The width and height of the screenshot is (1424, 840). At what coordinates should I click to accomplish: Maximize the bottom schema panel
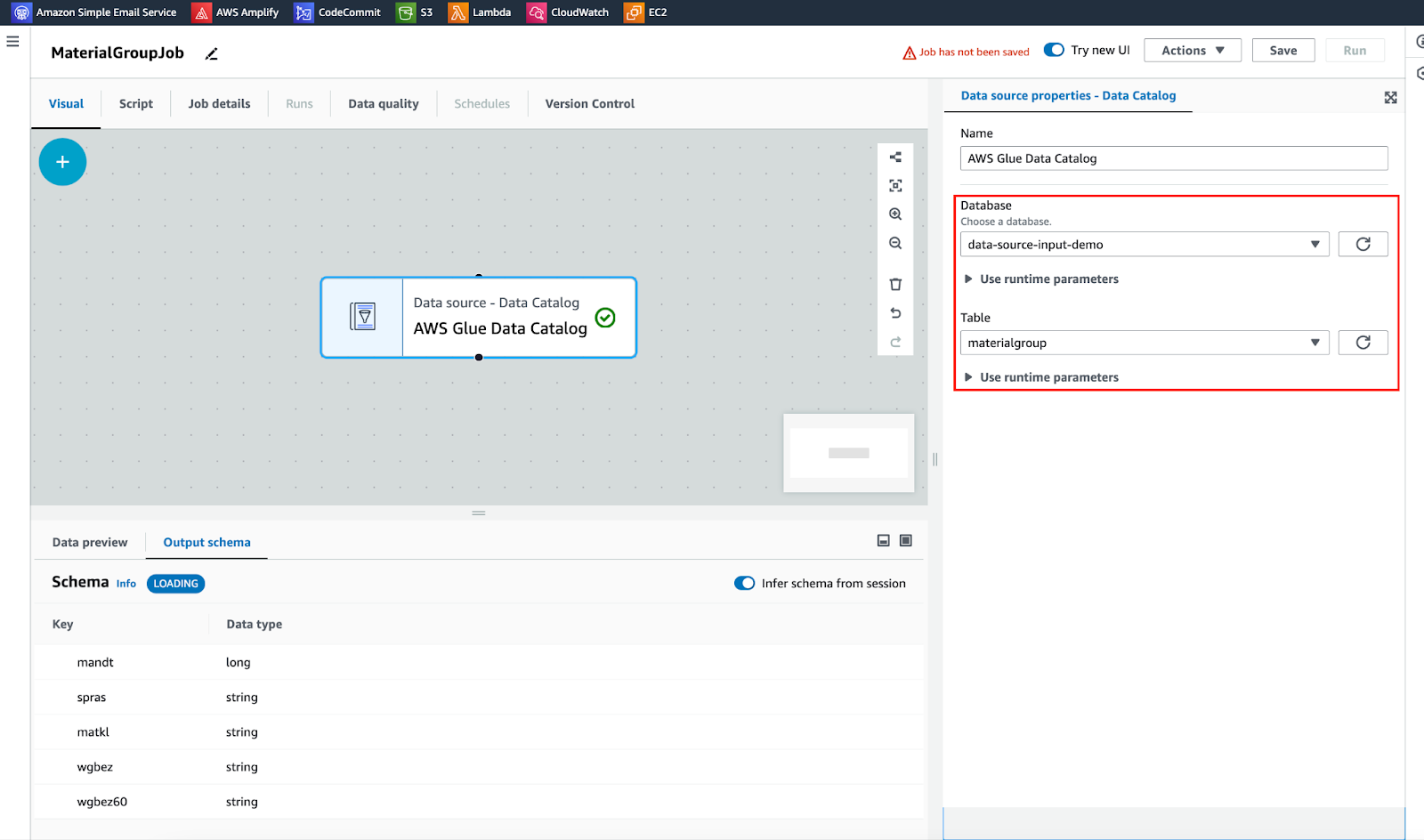coord(906,541)
